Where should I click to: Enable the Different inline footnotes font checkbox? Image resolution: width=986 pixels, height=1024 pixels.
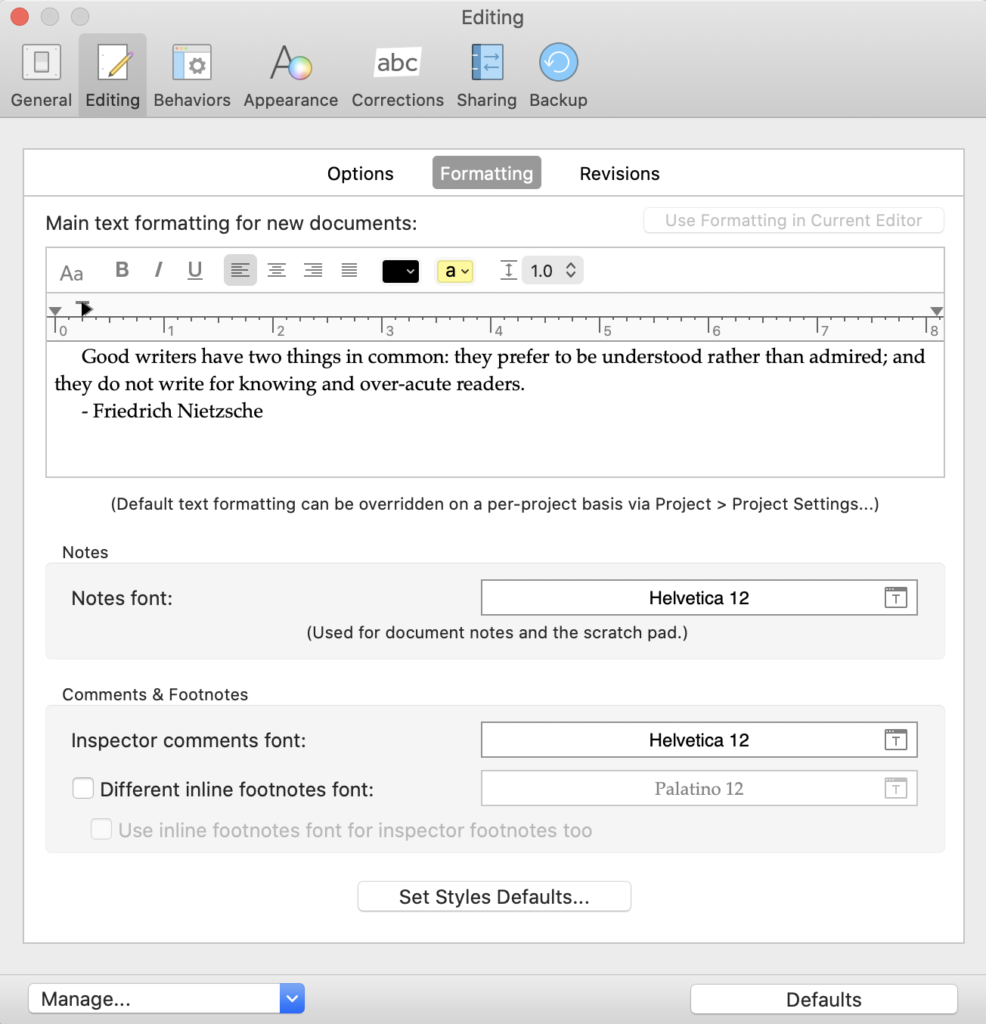tap(83, 788)
